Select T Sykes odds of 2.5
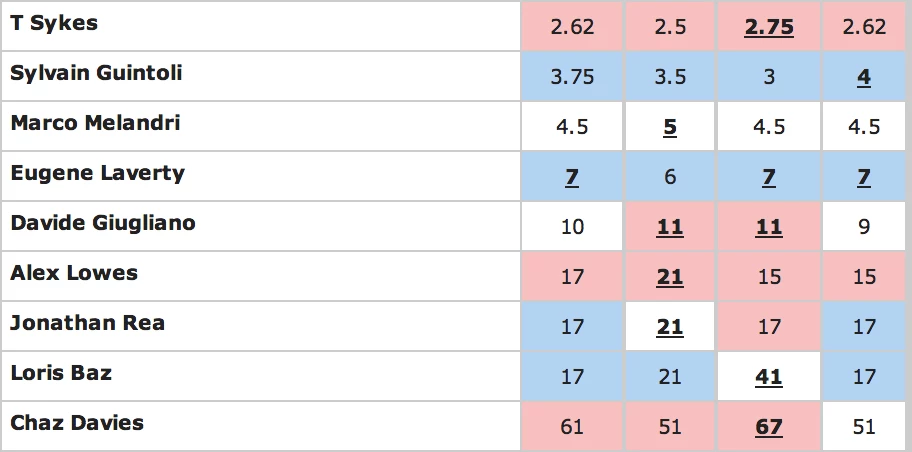 coord(670,27)
